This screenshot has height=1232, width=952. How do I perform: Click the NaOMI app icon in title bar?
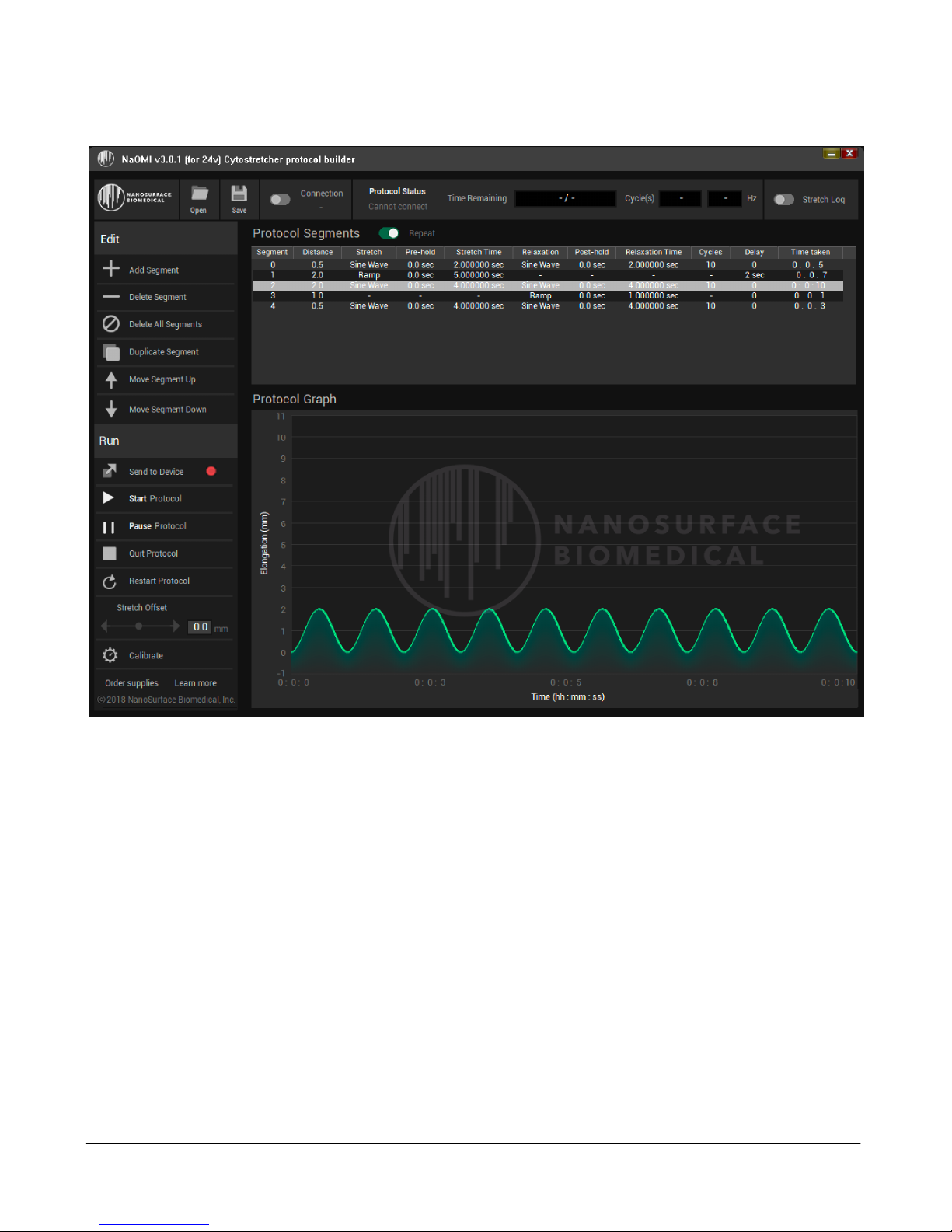pyautogui.click(x=106, y=159)
